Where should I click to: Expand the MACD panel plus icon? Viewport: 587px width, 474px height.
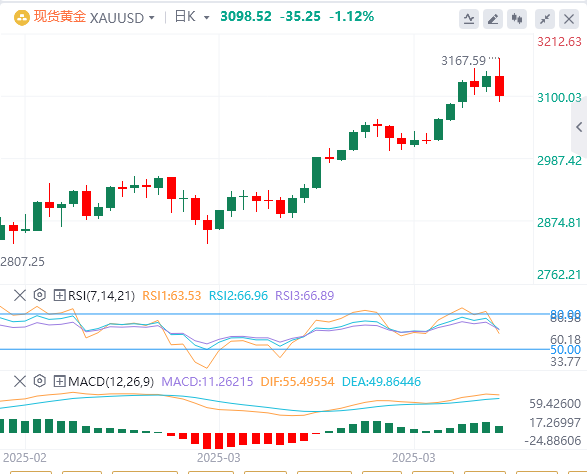click(60, 382)
